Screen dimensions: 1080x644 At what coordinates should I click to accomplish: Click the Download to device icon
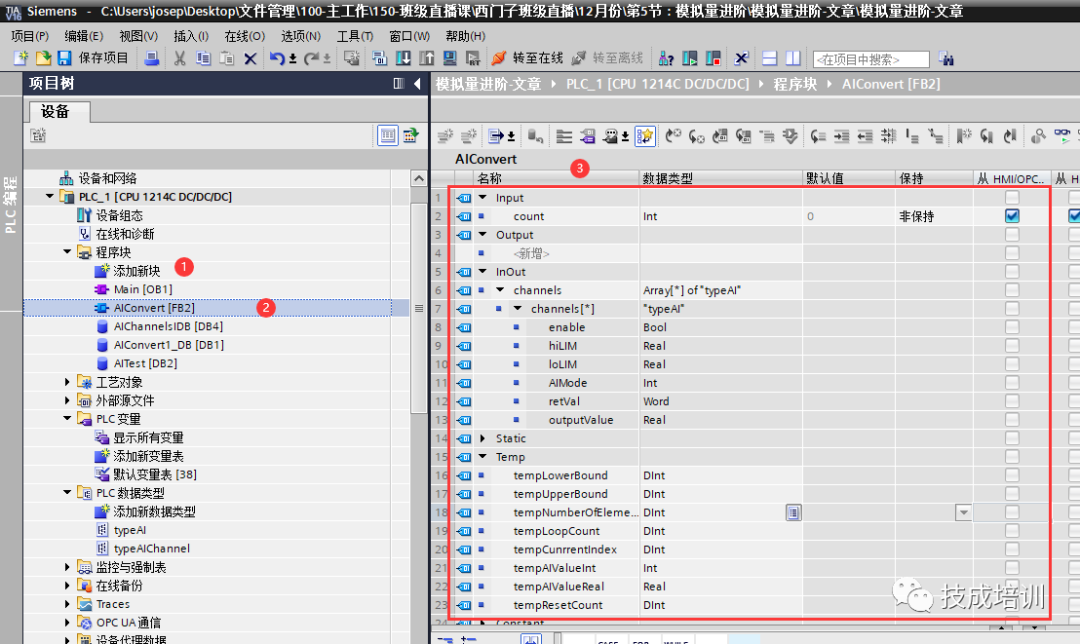click(403, 59)
